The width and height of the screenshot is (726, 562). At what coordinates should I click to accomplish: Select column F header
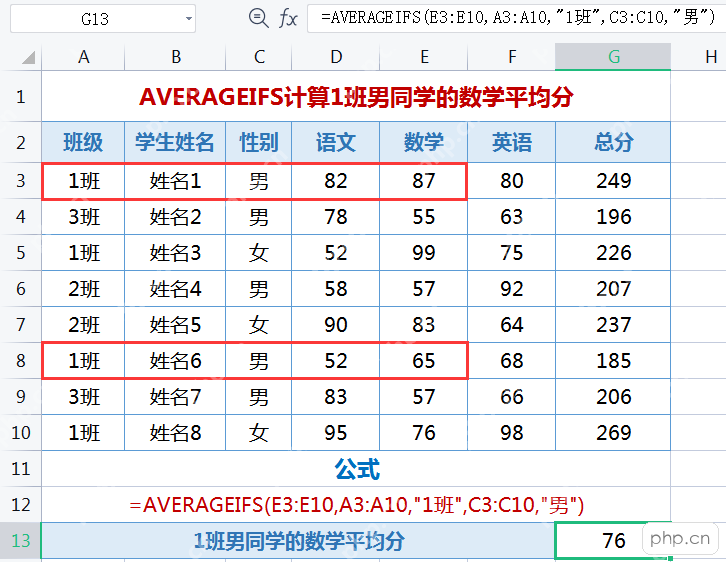(512, 57)
